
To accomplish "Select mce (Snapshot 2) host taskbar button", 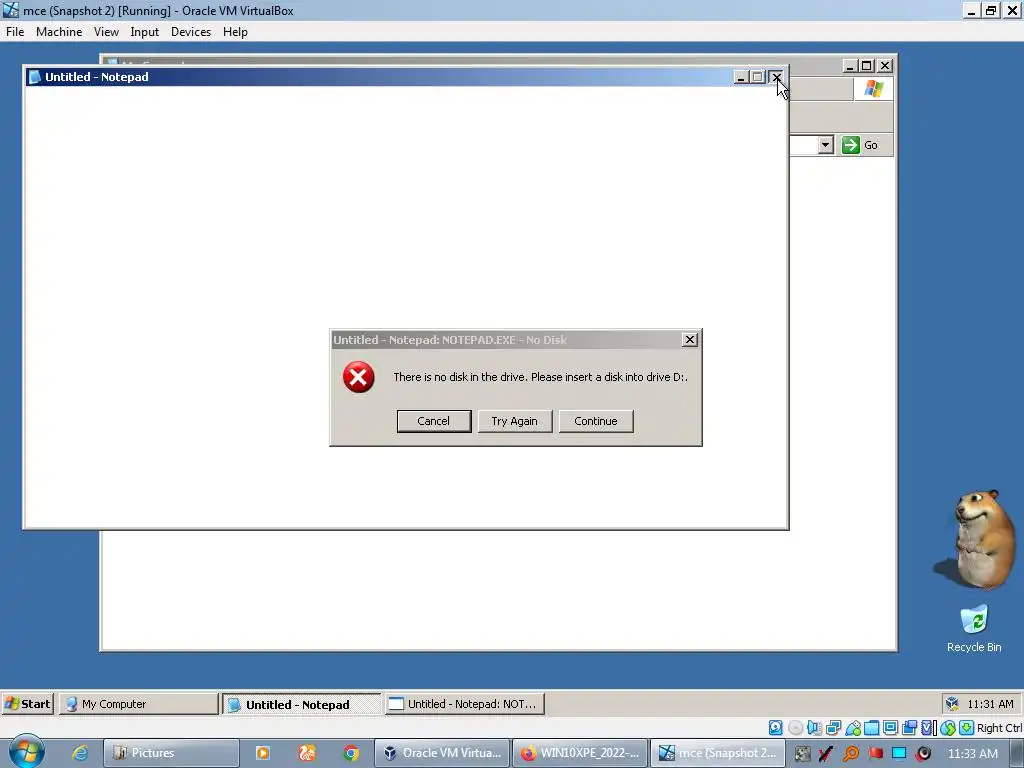I will (717, 753).
